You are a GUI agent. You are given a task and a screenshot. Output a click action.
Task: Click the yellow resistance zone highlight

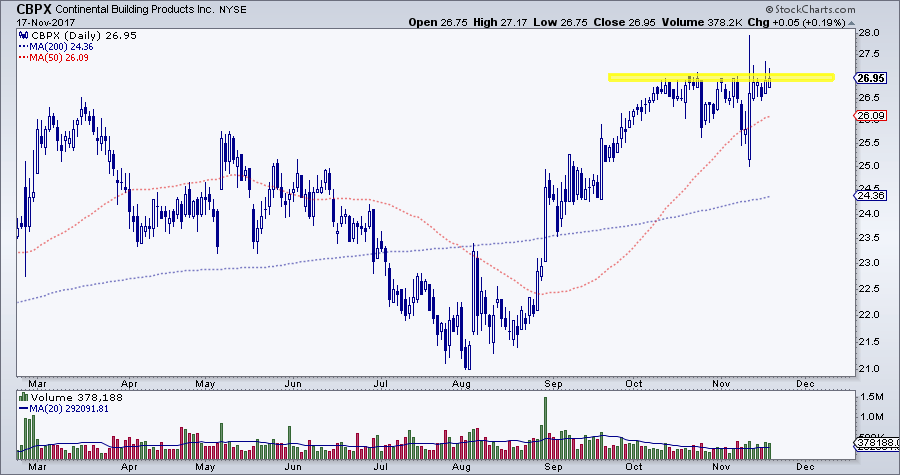coord(720,77)
